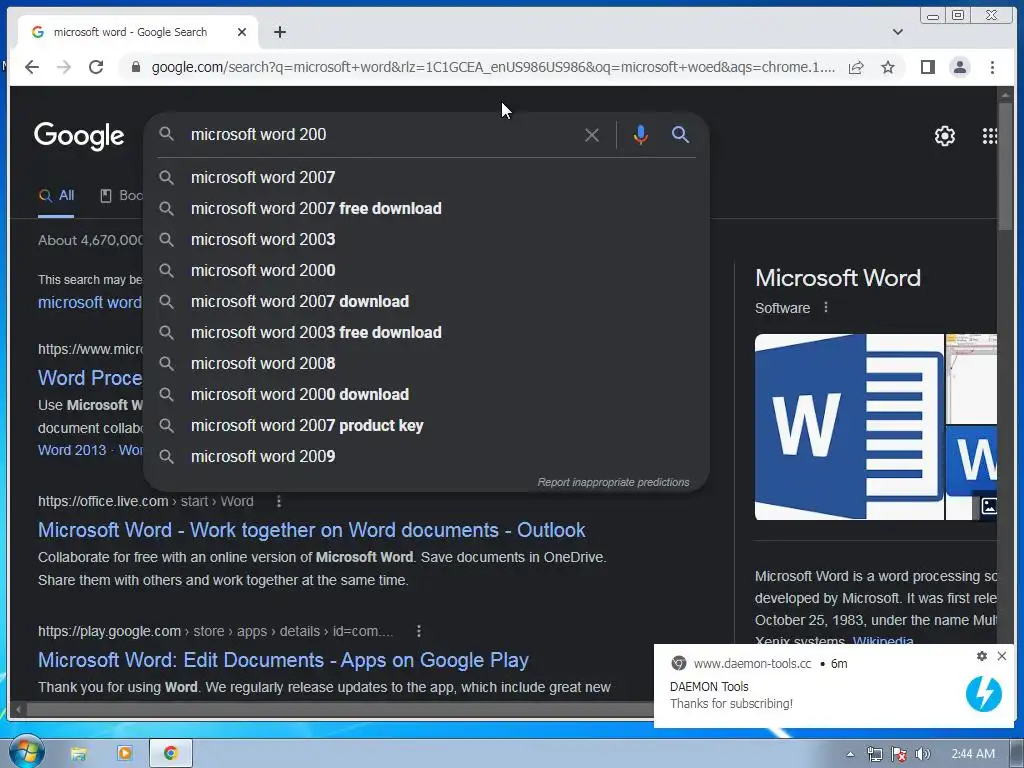Viewport: 1024px width, 768px height.
Task: Open the large Word logo image
Action: point(849,427)
